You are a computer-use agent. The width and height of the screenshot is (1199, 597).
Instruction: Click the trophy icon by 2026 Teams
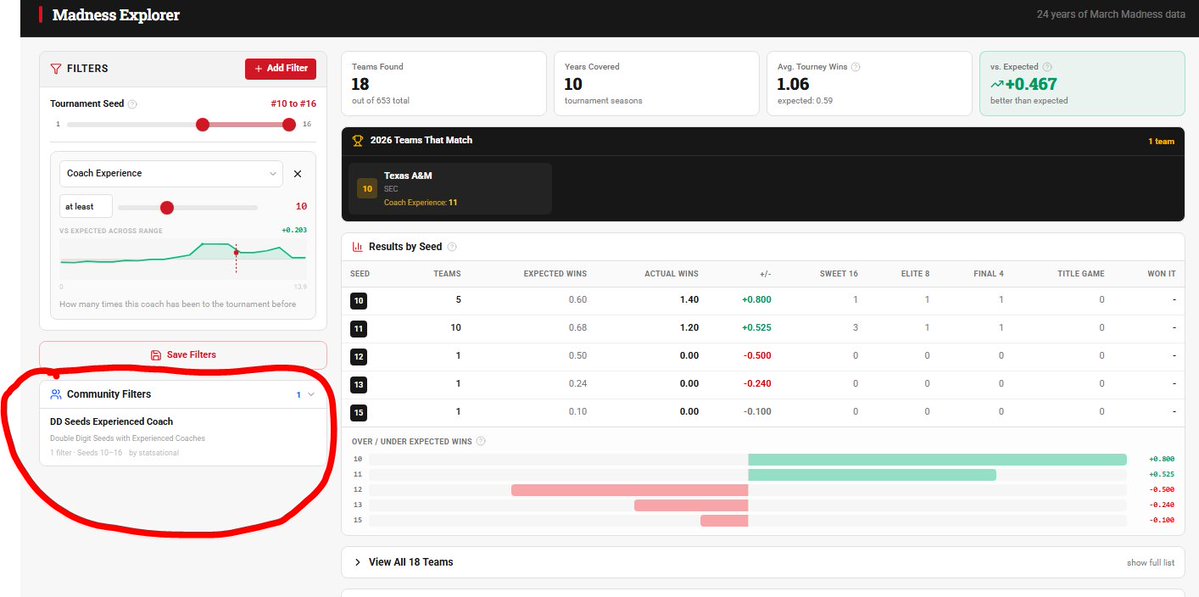point(357,141)
